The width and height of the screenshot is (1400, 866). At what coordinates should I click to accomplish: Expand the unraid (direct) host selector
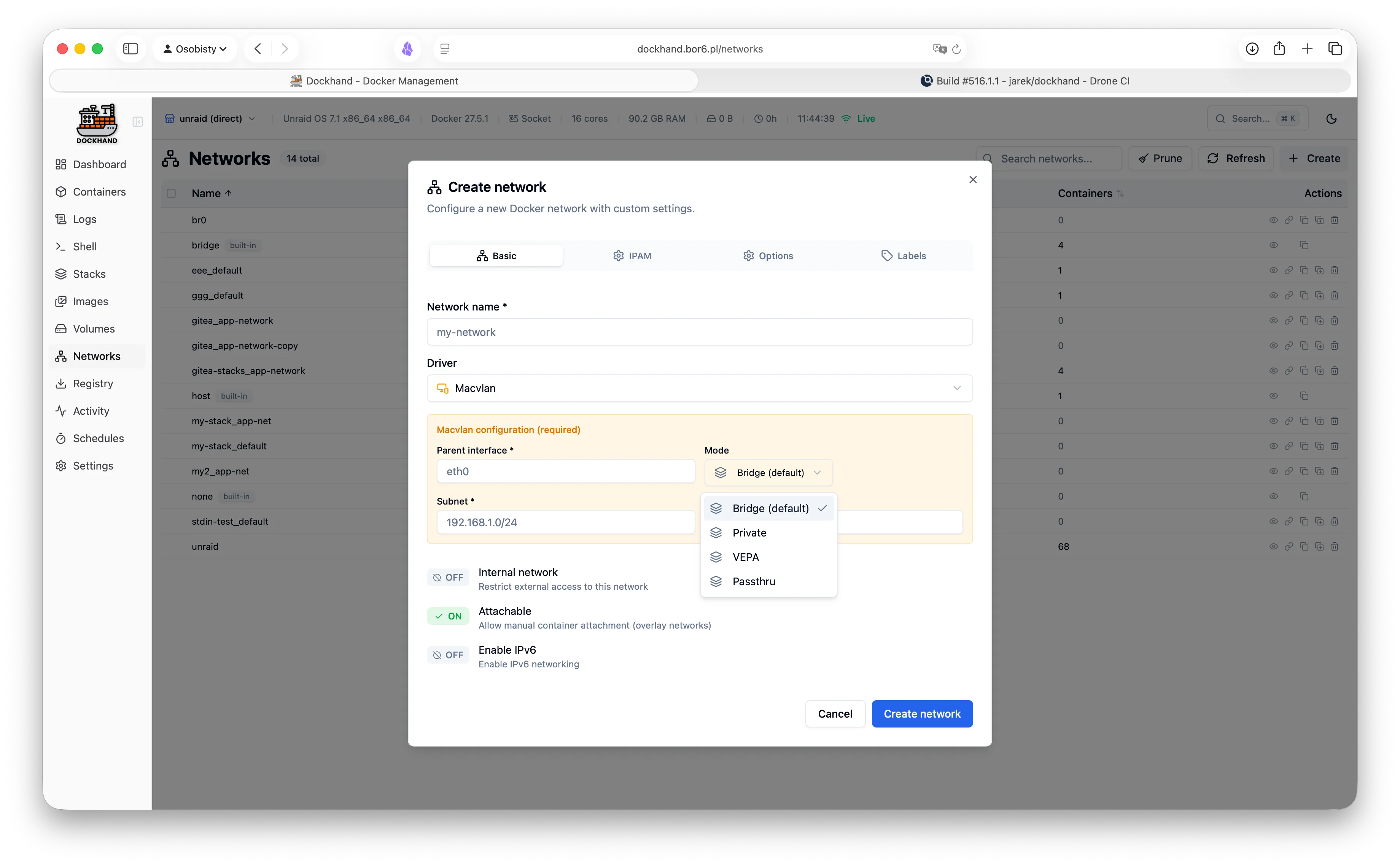pyautogui.click(x=210, y=119)
